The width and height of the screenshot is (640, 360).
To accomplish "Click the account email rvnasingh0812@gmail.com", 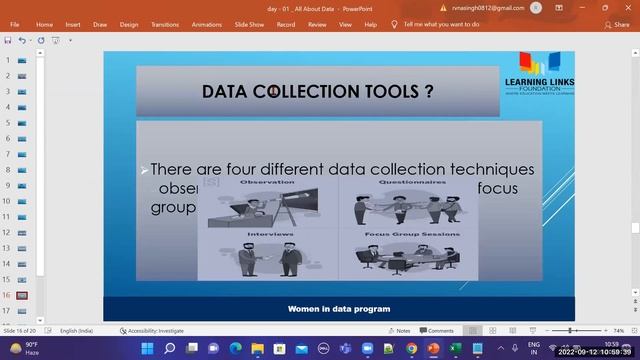I will (x=488, y=8).
